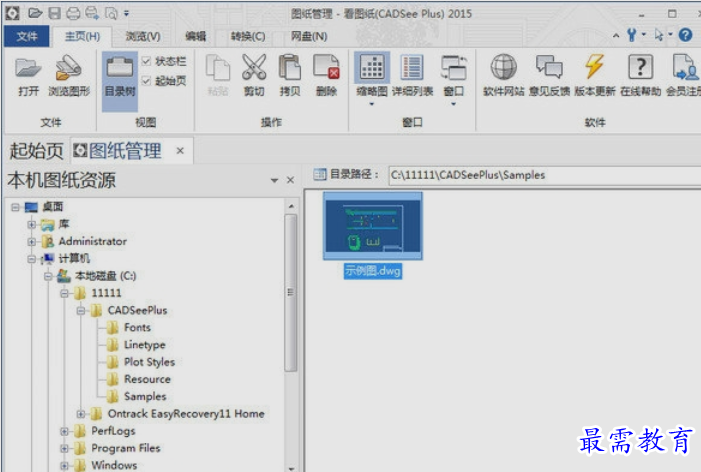The height and width of the screenshot is (472, 701).
Task: Close the 本机图纸资源 panel
Action: [290, 180]
